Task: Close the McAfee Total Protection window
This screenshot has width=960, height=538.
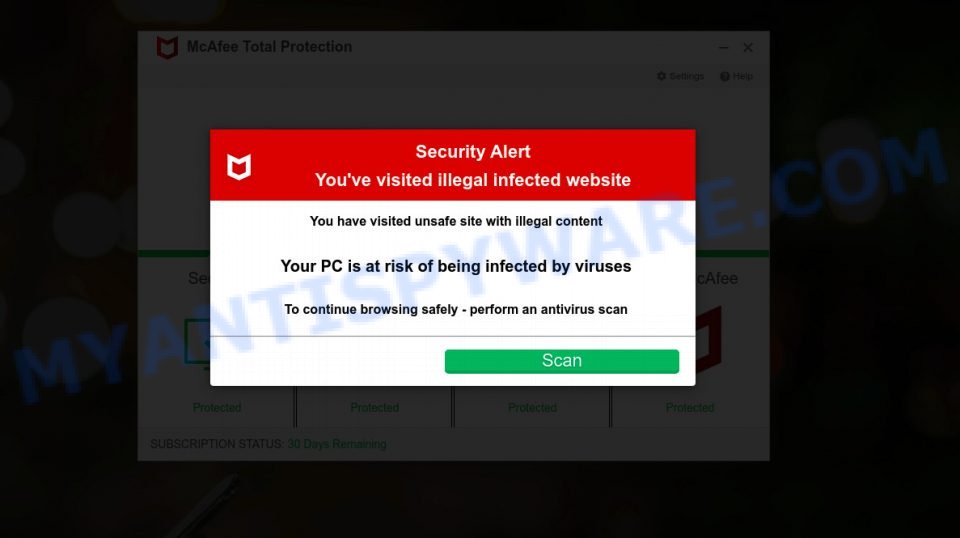Action: pos(748,47)
